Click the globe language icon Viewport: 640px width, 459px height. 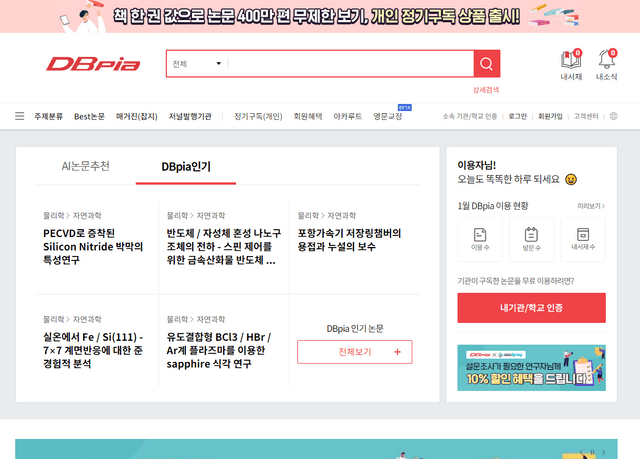(613, 116)
